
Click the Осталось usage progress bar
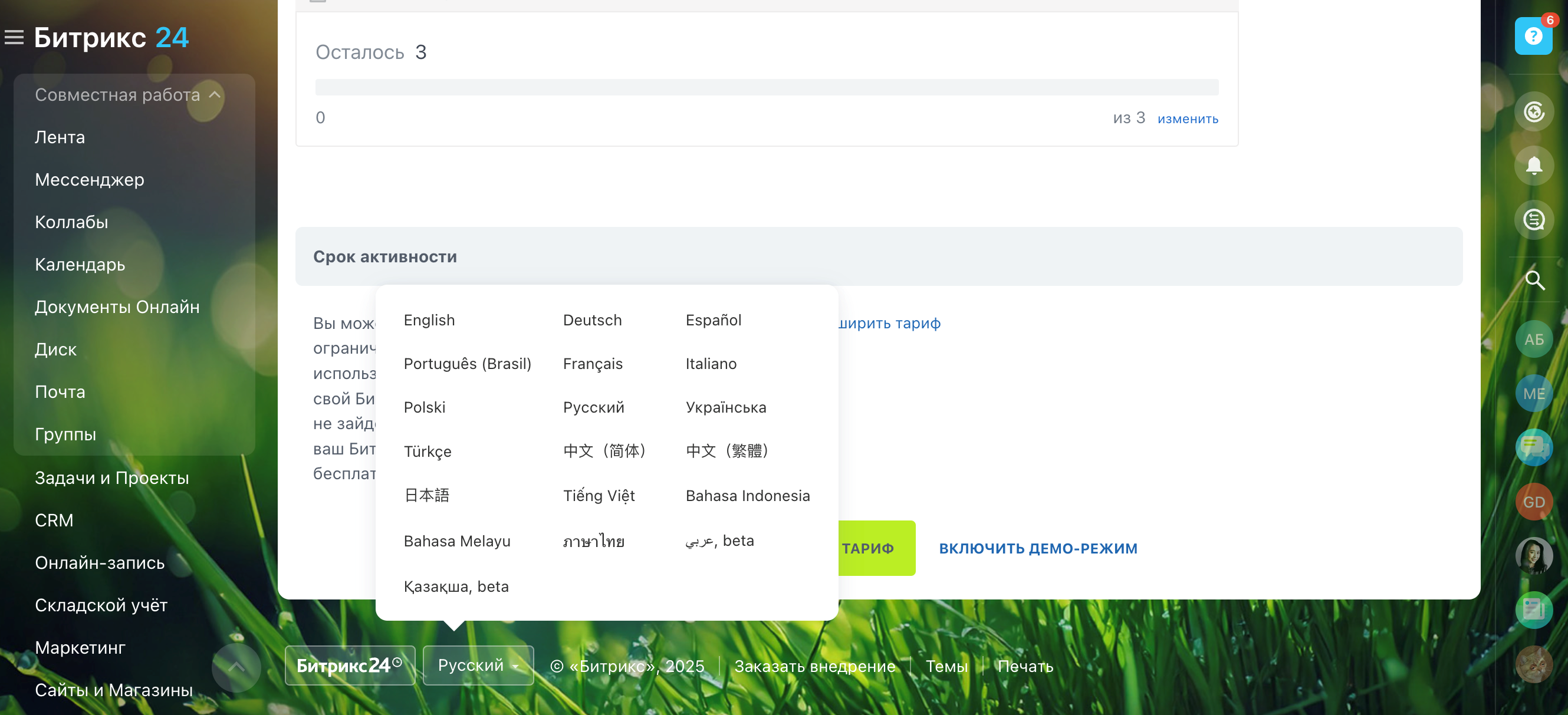pos(767,87)
